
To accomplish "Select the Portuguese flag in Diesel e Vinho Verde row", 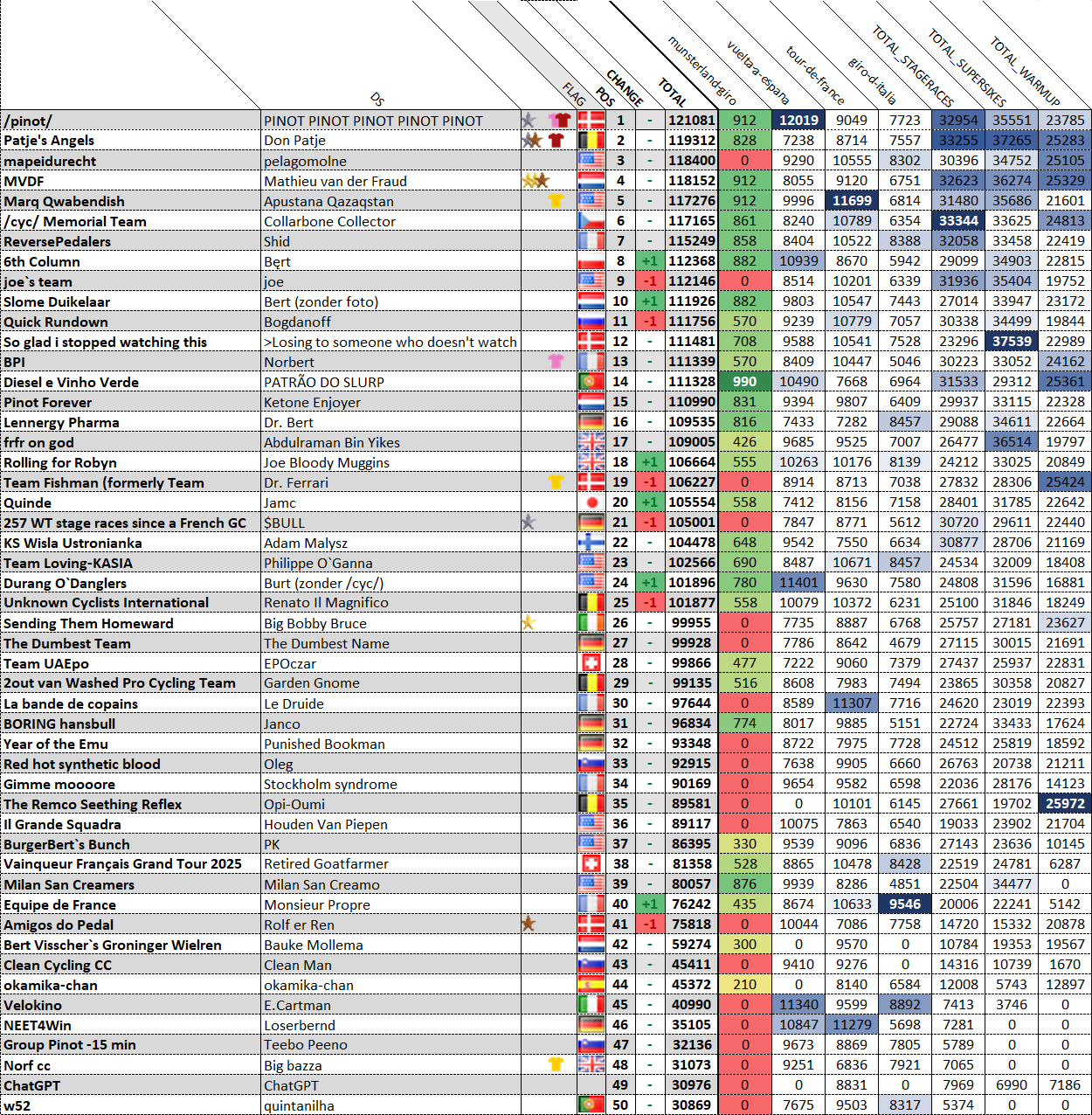I will click(591, 382).
